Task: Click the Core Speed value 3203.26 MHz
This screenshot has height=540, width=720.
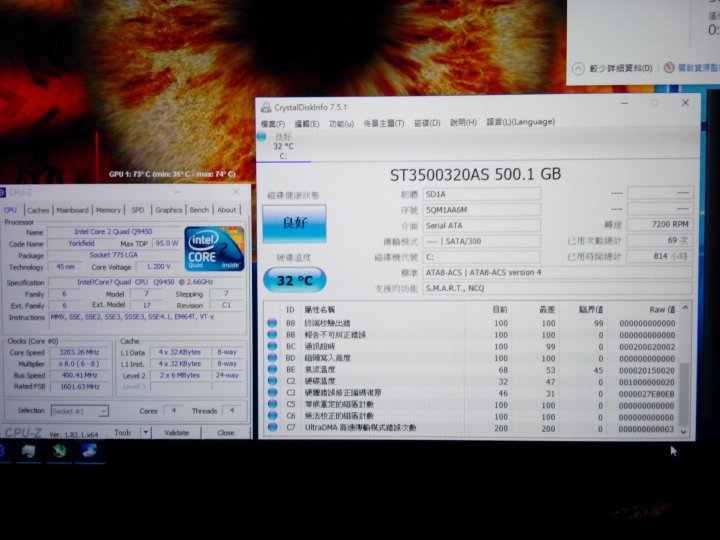Action: (x=79, y=352)
